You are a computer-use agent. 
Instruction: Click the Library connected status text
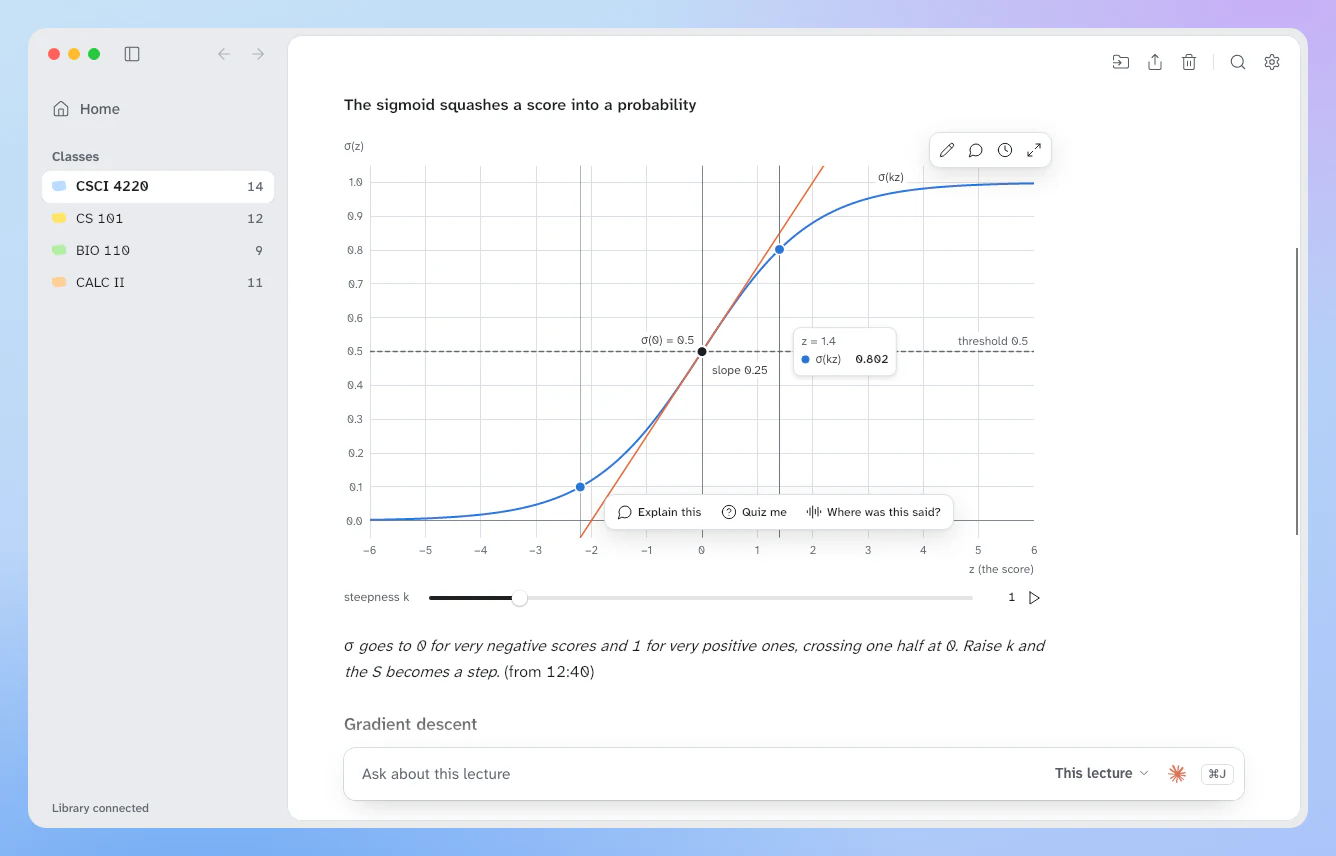tap(100, 808)
